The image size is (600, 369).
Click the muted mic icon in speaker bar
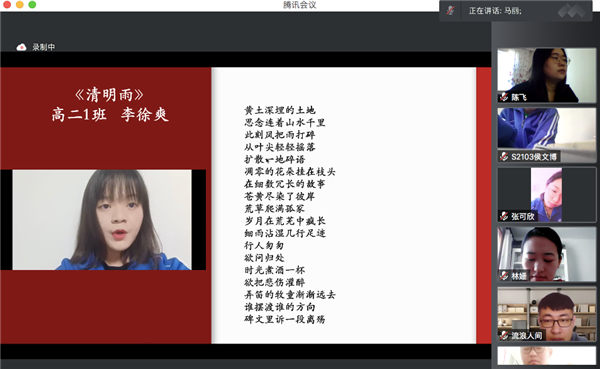(451, 10)
